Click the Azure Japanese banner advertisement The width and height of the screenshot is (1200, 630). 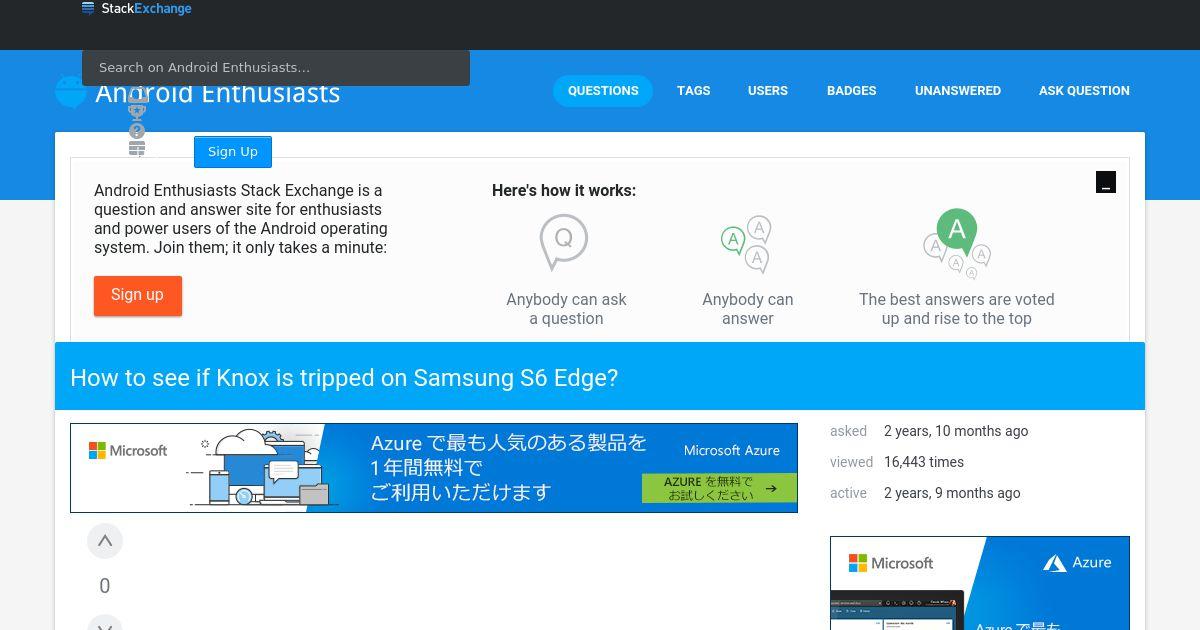(x=434, y=468)
